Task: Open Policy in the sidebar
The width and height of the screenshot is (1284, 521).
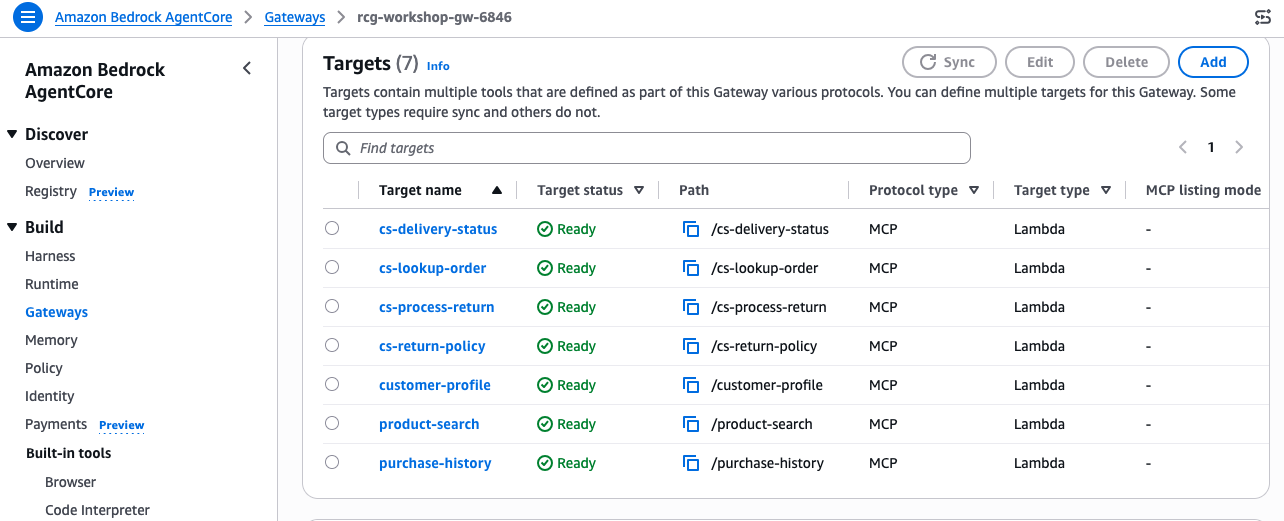Action: [x=44, y=368]
